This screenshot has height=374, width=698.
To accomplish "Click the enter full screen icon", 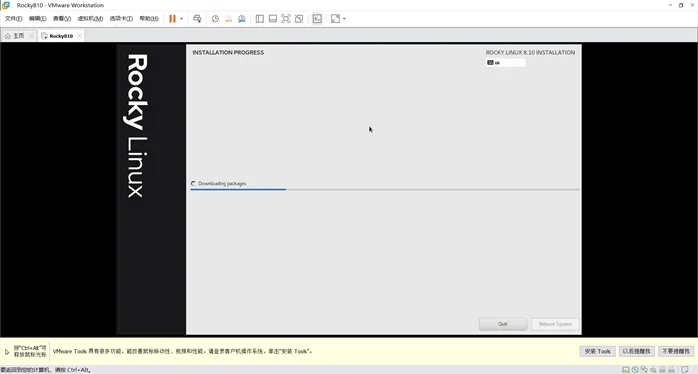I will point(286,19).
